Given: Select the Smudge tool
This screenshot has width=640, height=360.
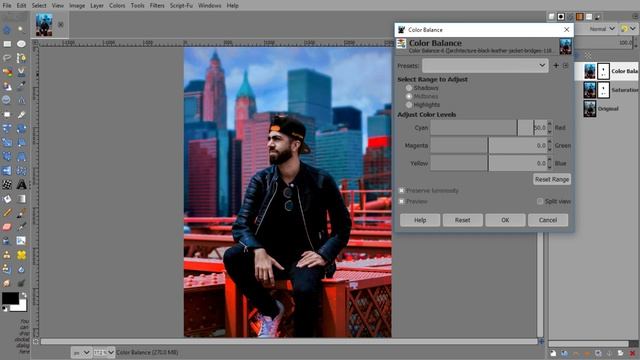Looking at the screenshot, I should 7,283.
